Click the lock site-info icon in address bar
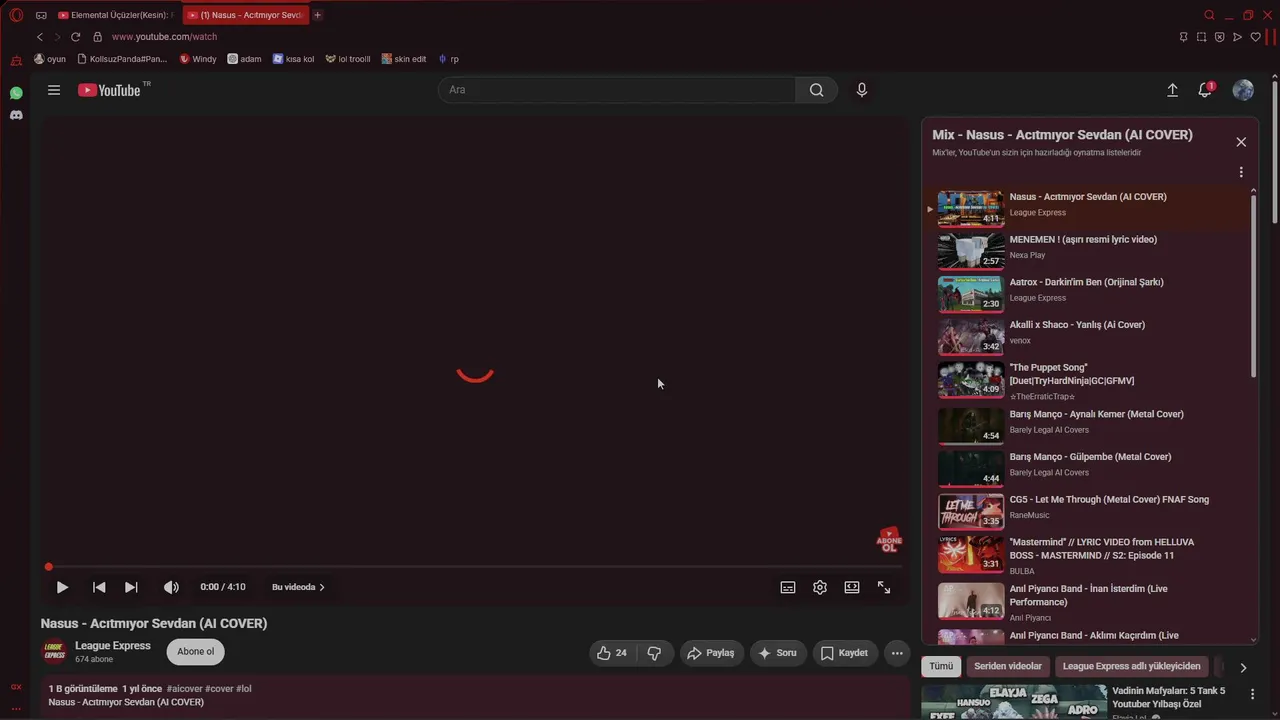 click(97, 37)
